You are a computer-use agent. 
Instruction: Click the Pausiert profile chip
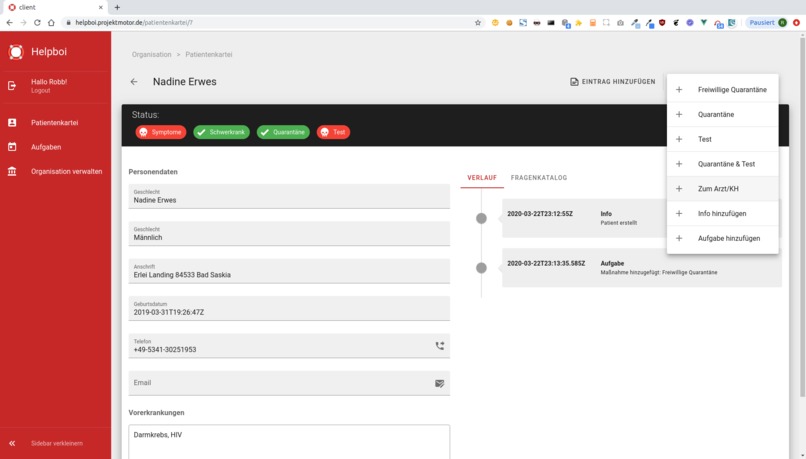(x=767, y=23)
